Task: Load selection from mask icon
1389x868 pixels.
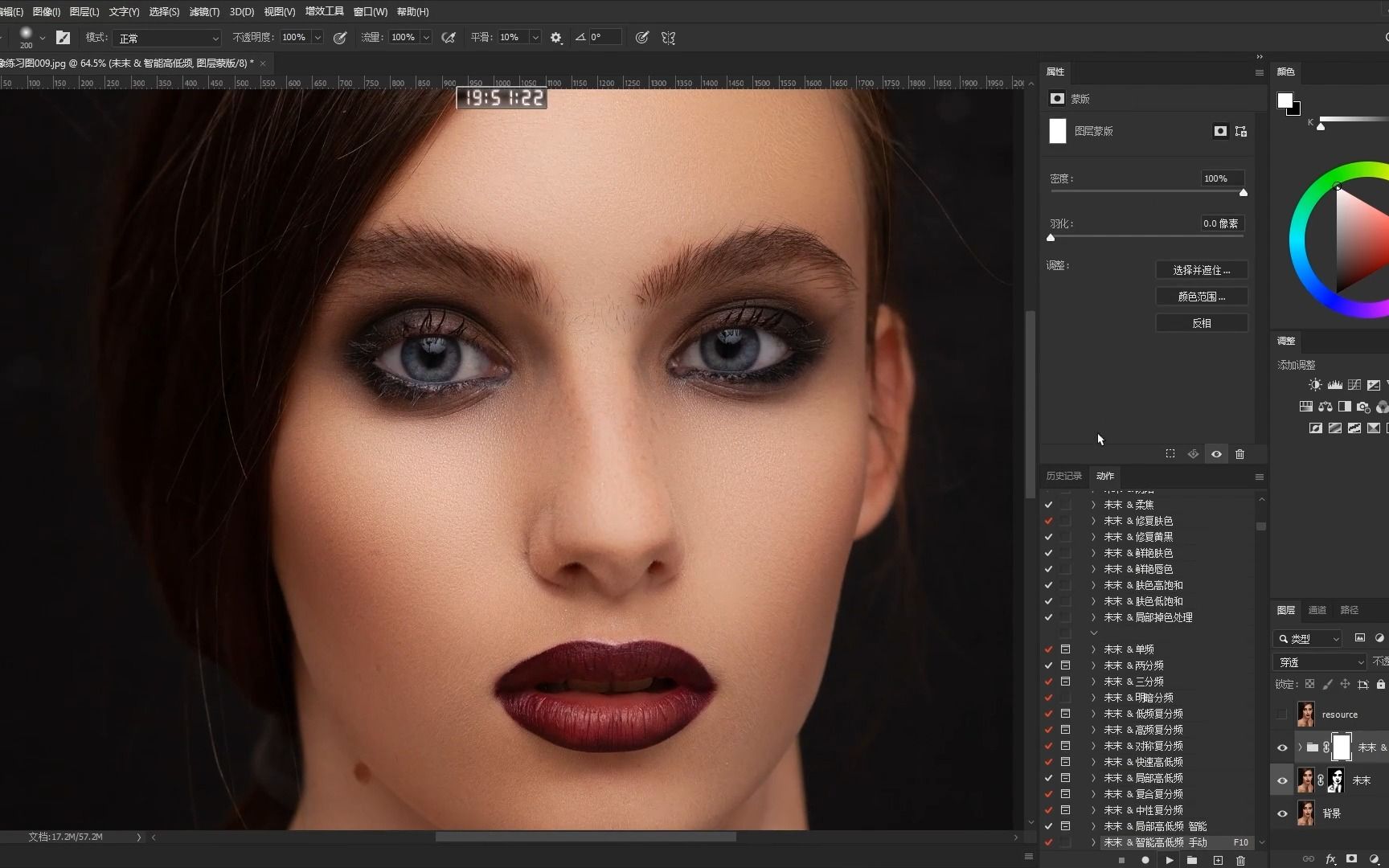Action: point(1170,454)
